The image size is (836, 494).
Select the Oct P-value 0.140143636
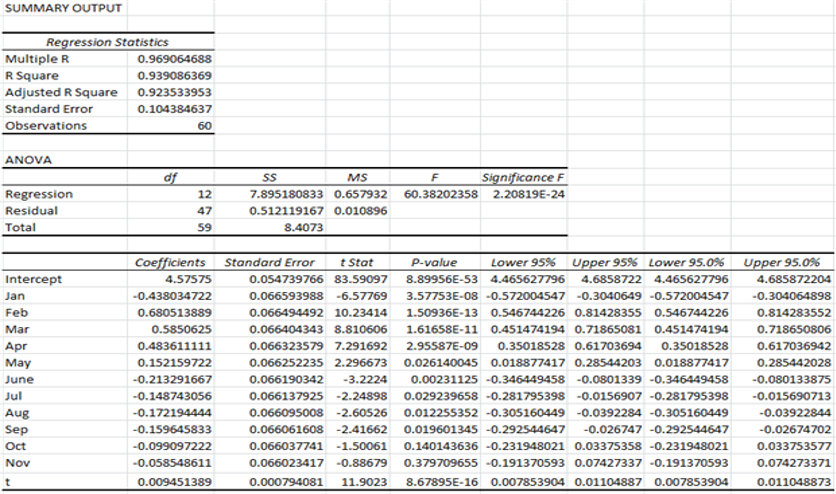tap(441, 446)
